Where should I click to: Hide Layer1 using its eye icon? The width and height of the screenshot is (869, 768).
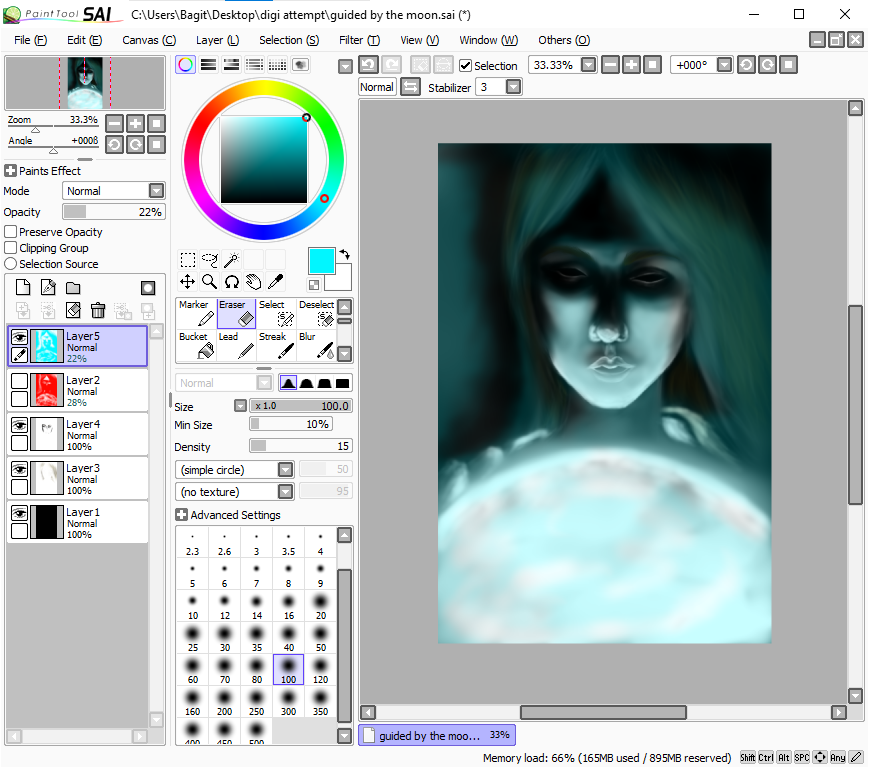(x=19, y=513)
